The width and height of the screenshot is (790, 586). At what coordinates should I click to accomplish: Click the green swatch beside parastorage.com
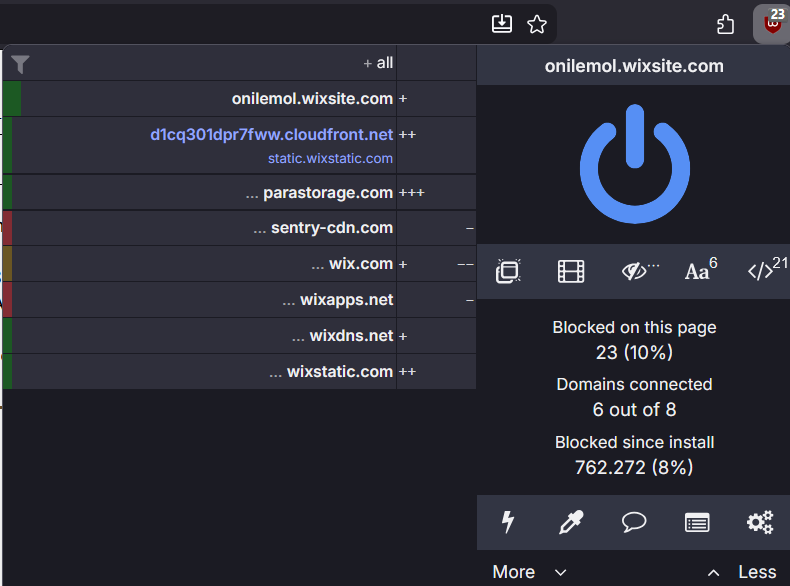point(7,192)
